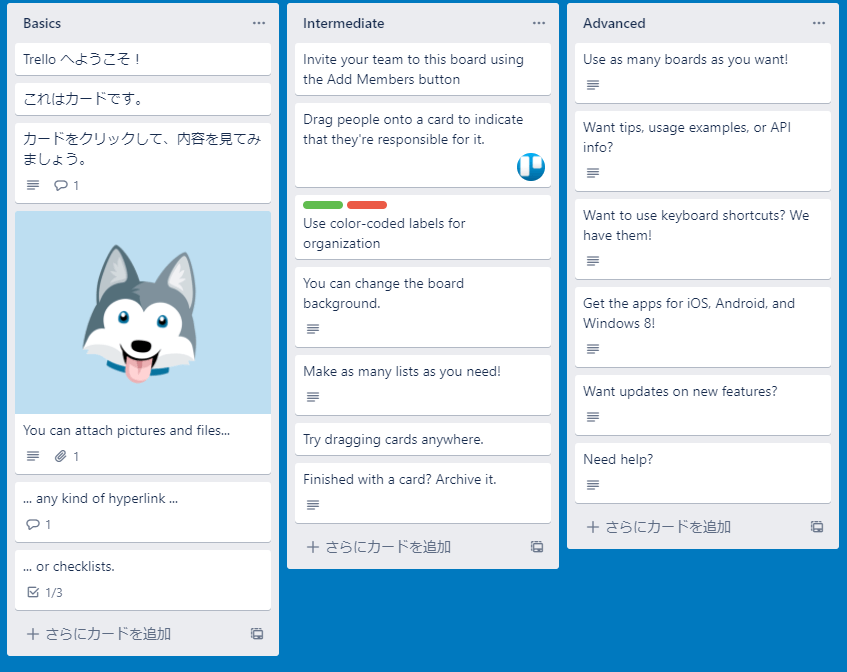This screenshot has height=672, width=847.
Task: Click description icon on Make as many lists card
Action: pyautogui.click(x=313, y=397)
